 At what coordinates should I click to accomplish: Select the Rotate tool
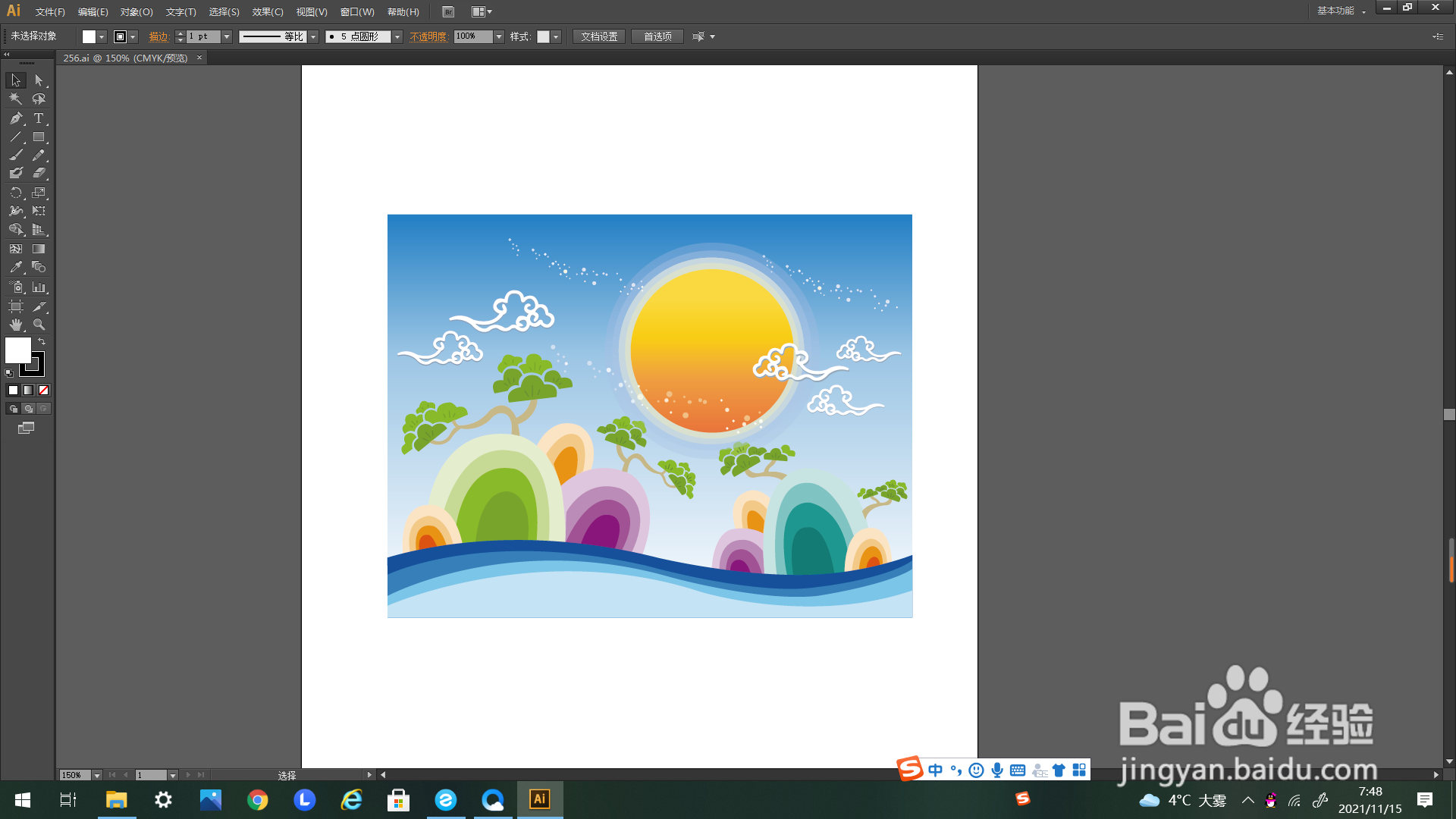tap(16, 193)
